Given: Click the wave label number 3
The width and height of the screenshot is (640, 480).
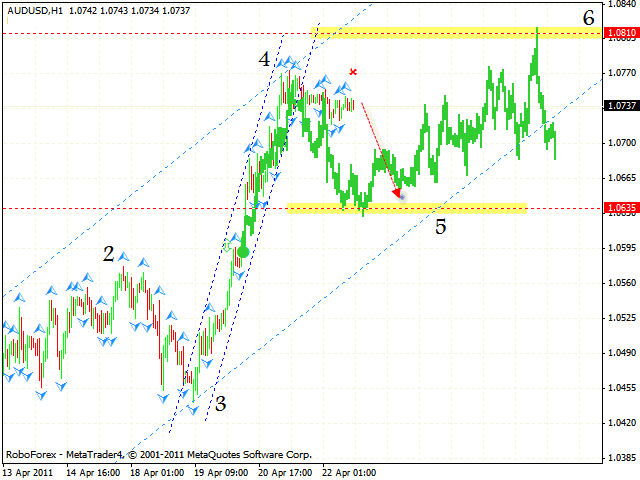Looking at the screenshot, I should point(220,404).
